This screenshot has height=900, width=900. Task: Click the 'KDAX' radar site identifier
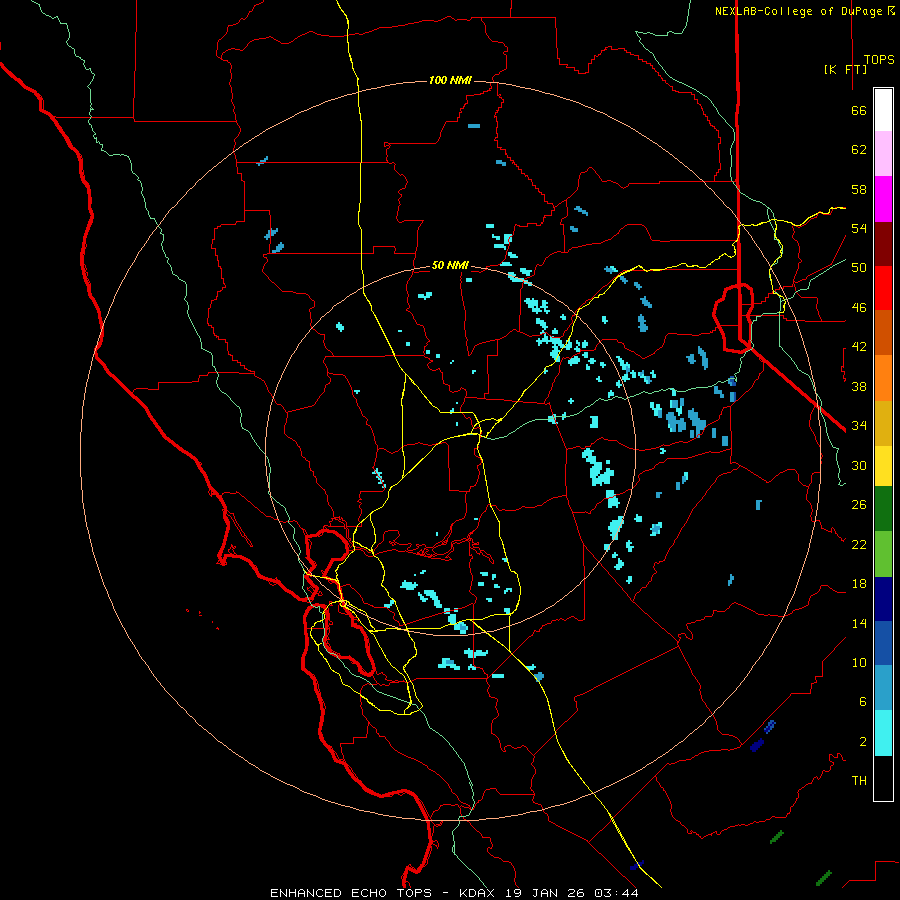point(479,893)
